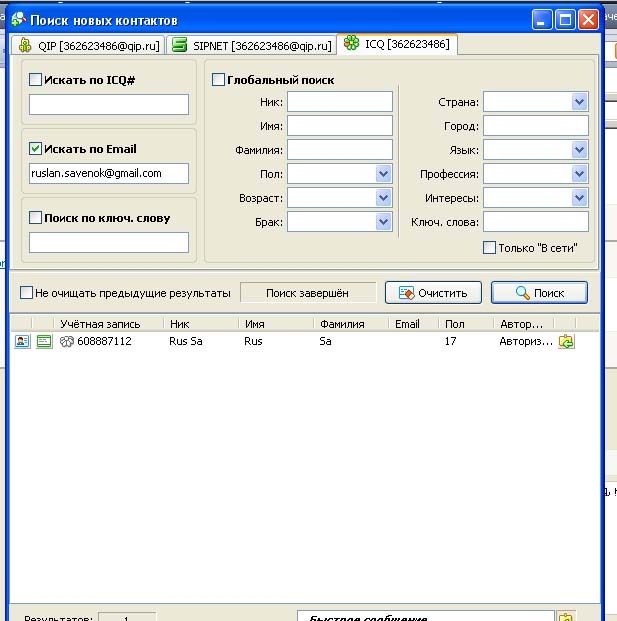Viewport: 617px width, 621px height.
Task: Open the Язык dropdown
Action: click(x=579, y=150)
